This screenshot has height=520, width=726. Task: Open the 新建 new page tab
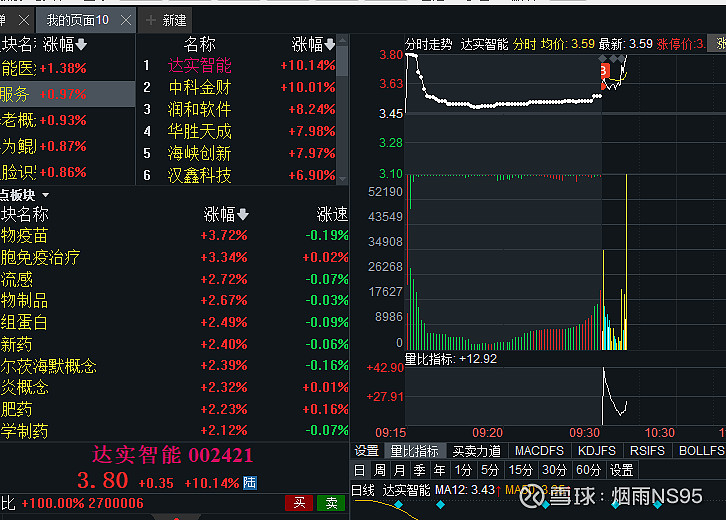[x=166, y=20]
